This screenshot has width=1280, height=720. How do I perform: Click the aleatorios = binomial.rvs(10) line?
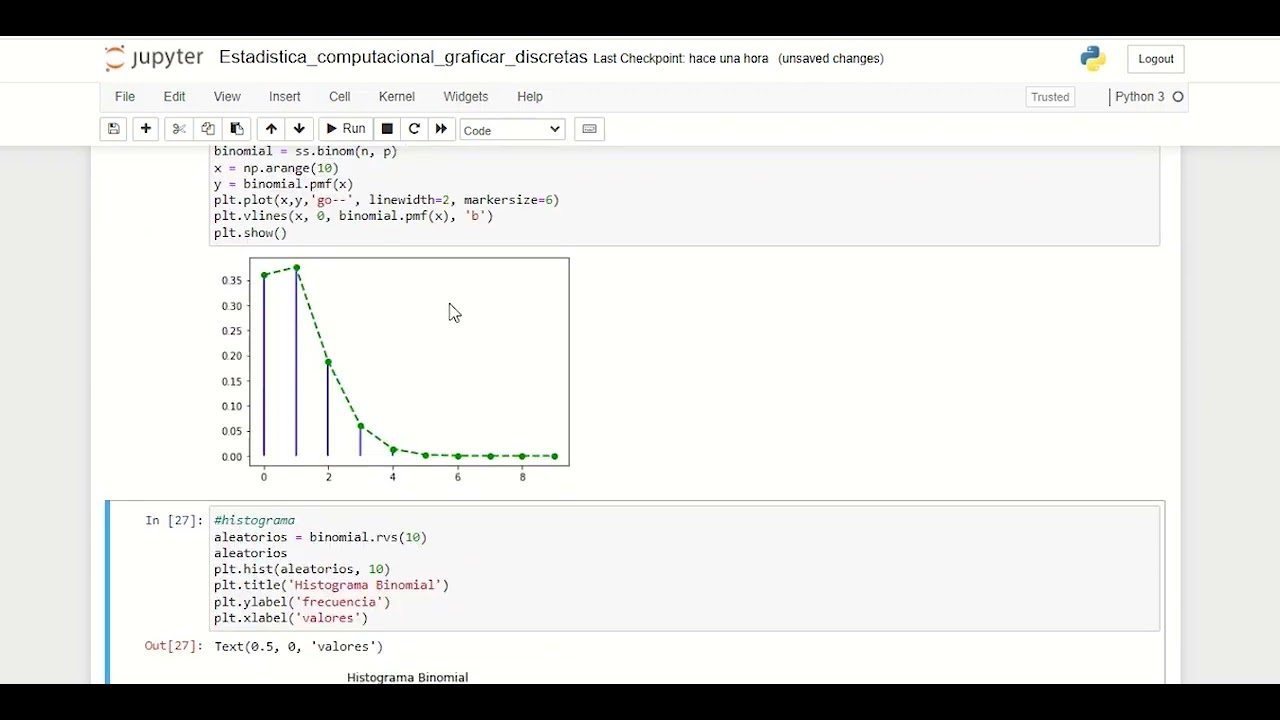tap(320, 537)
